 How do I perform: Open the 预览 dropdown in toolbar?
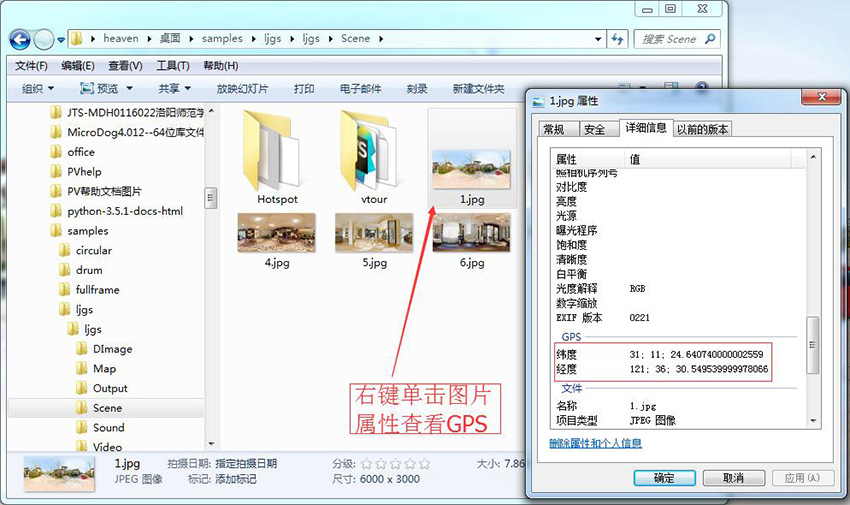pos(104,89)
